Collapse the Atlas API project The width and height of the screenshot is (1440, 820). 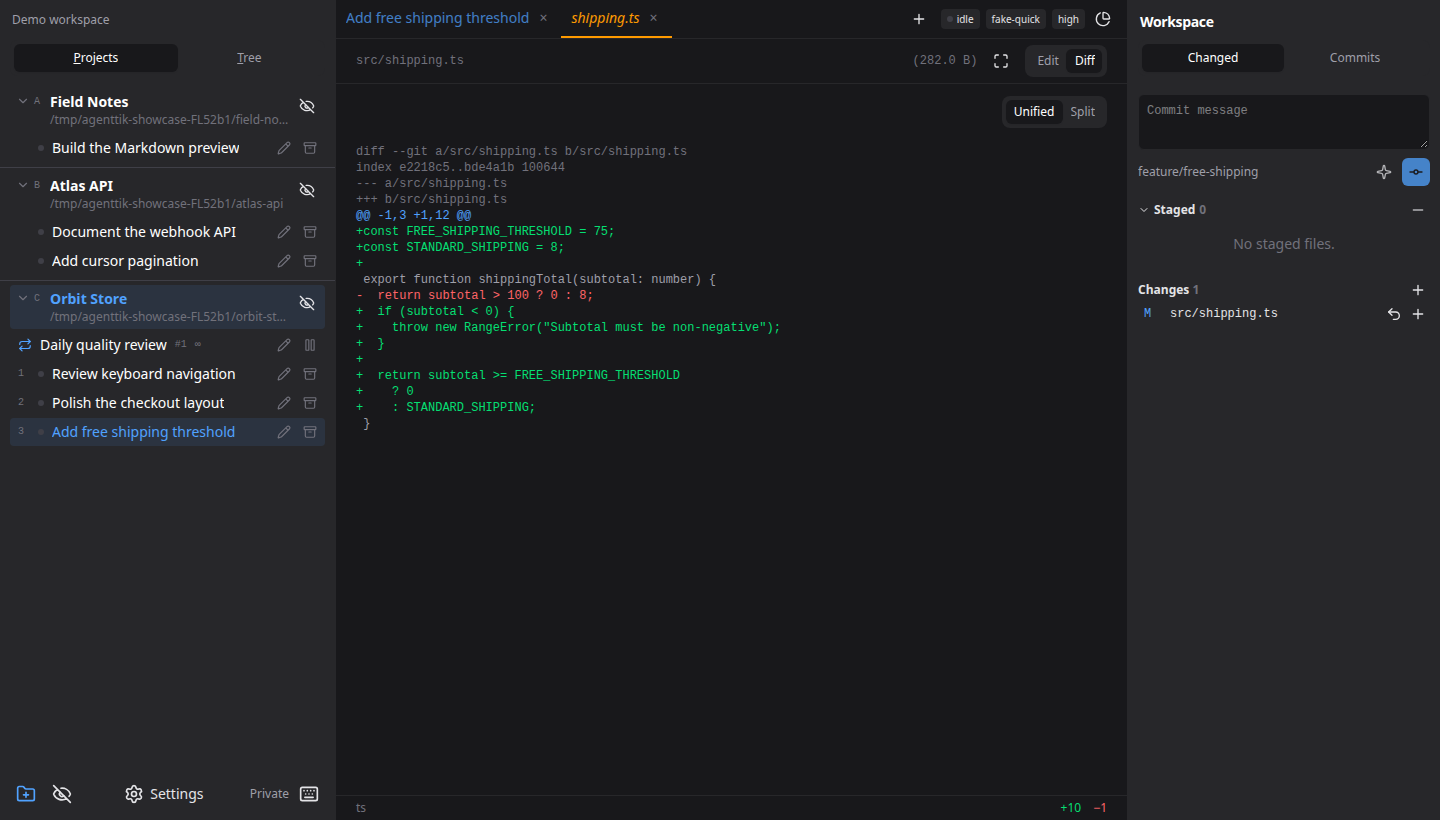23,185
